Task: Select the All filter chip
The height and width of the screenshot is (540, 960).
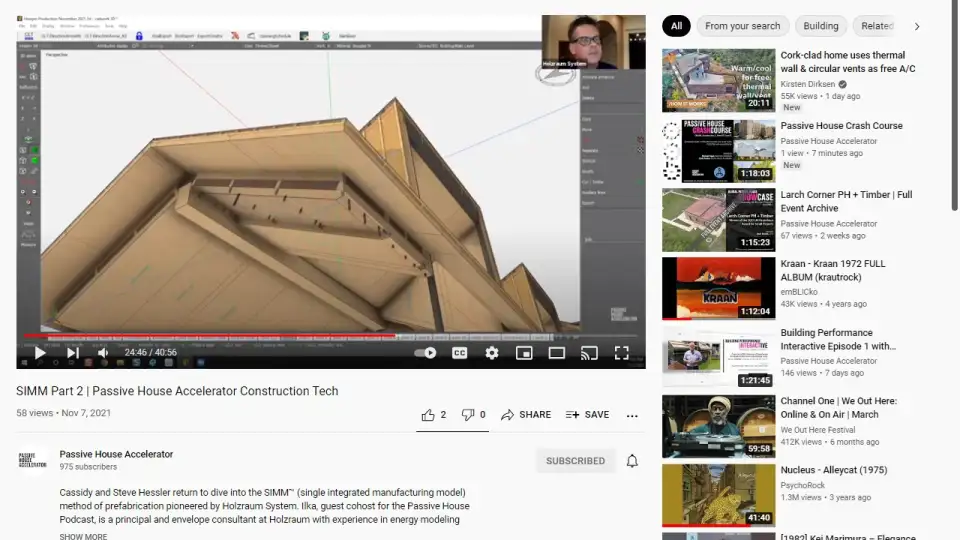Action: point(676,26)
